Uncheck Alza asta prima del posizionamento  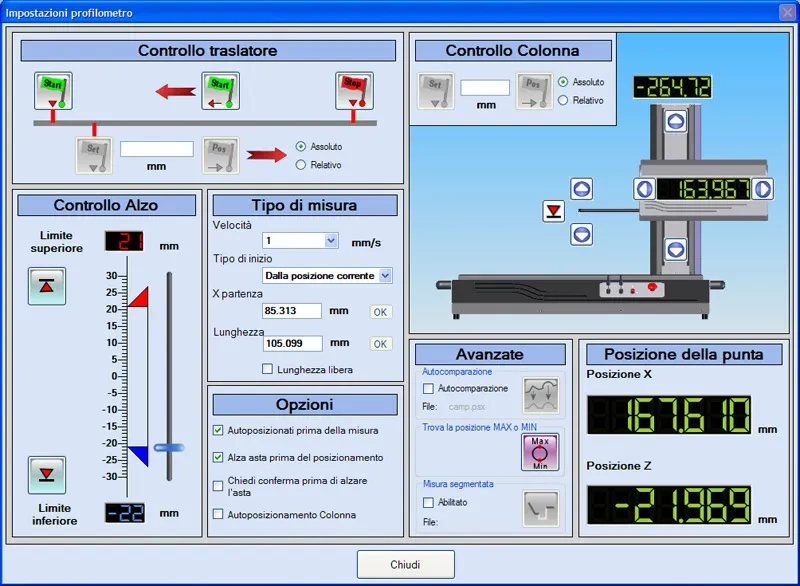point(219,457)
